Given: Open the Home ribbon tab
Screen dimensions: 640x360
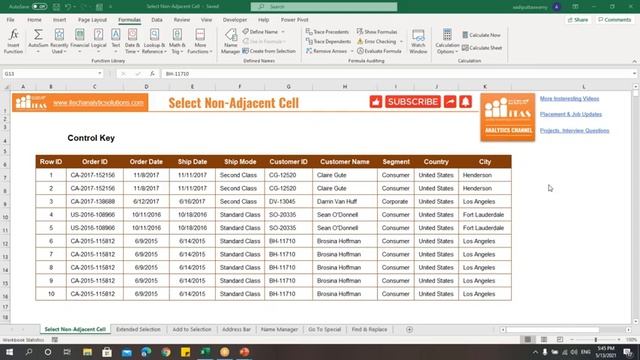Looking at the screenshot, I should click(x=34, y=20).
